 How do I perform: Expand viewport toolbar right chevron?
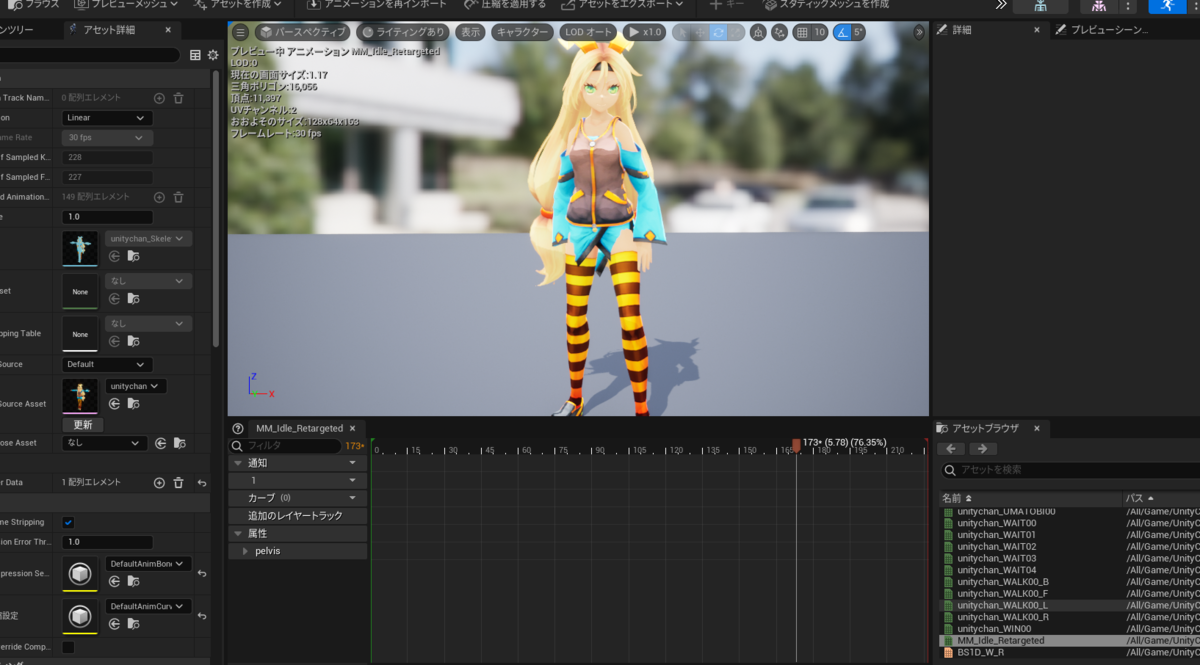coord(919,32)
